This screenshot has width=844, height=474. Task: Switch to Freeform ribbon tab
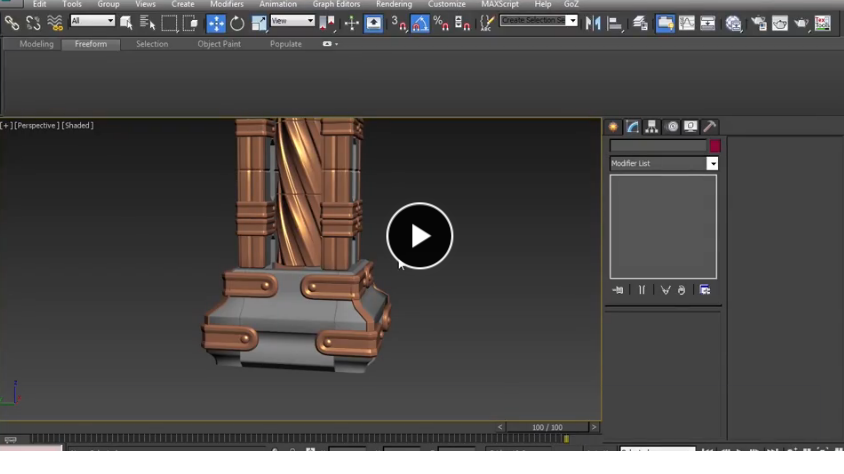(x=91, y=44)
